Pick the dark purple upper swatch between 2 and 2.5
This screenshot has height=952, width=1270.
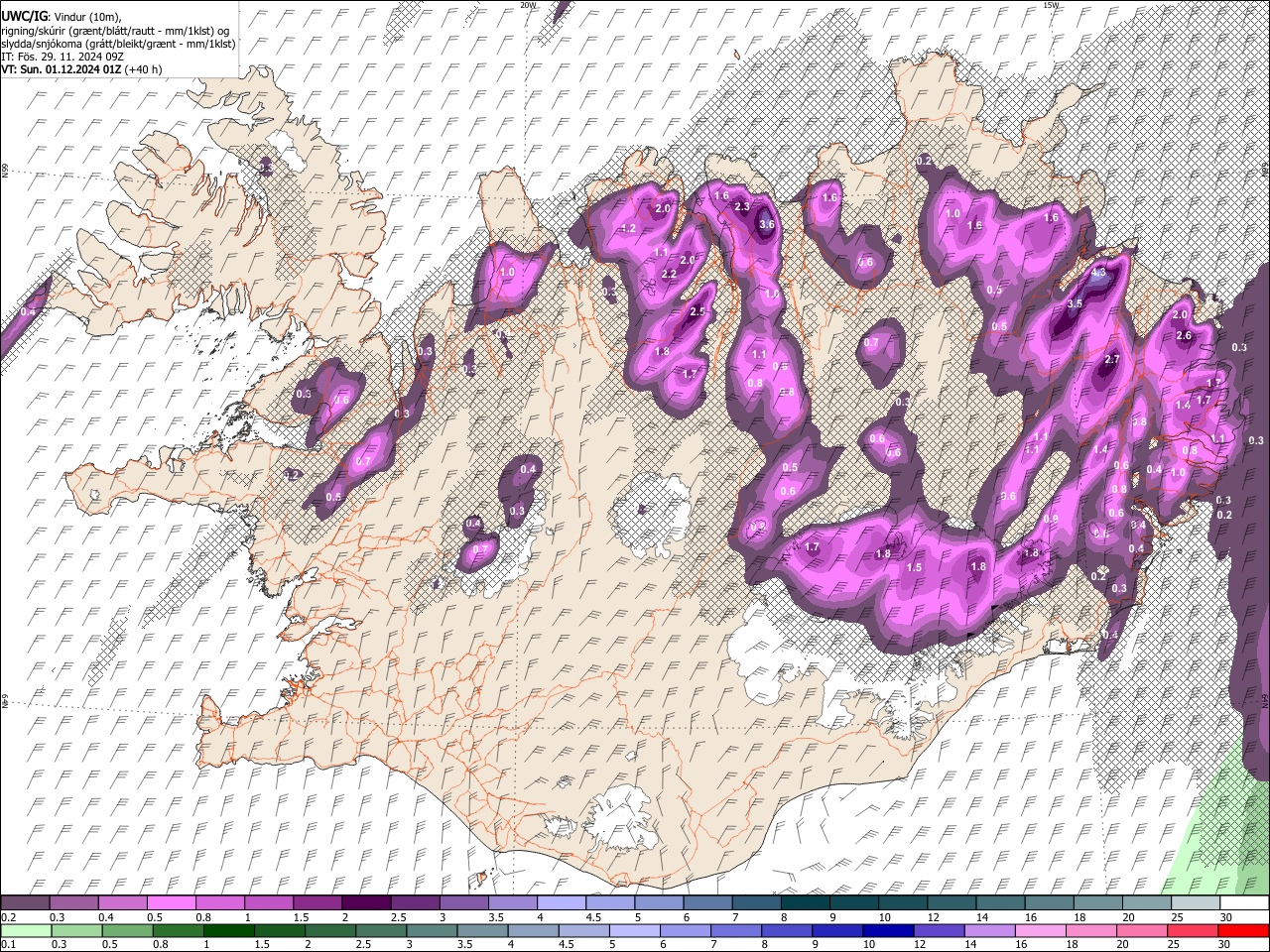(365, 903)
